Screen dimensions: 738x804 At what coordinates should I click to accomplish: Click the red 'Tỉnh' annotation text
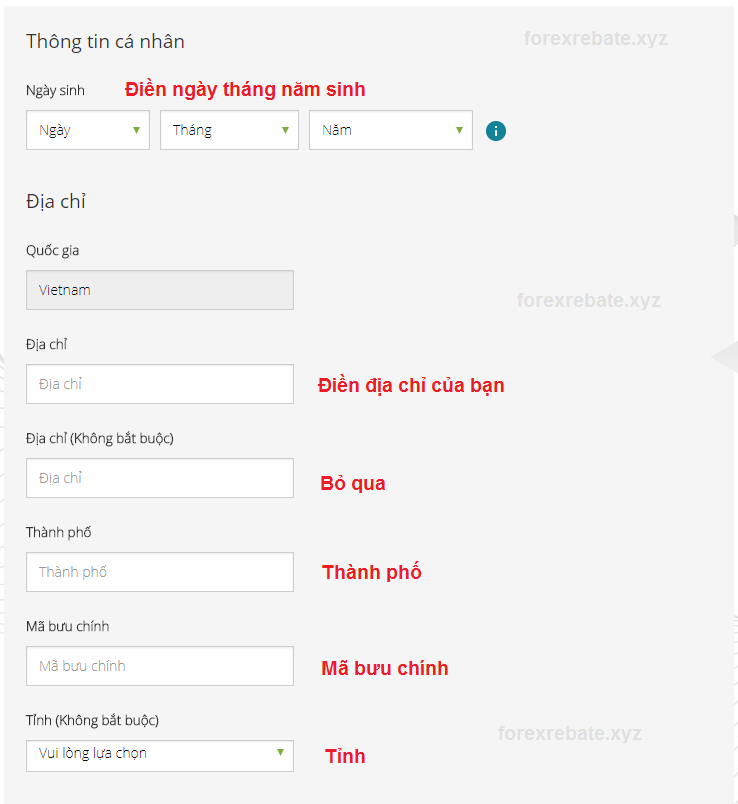(345, 756)
